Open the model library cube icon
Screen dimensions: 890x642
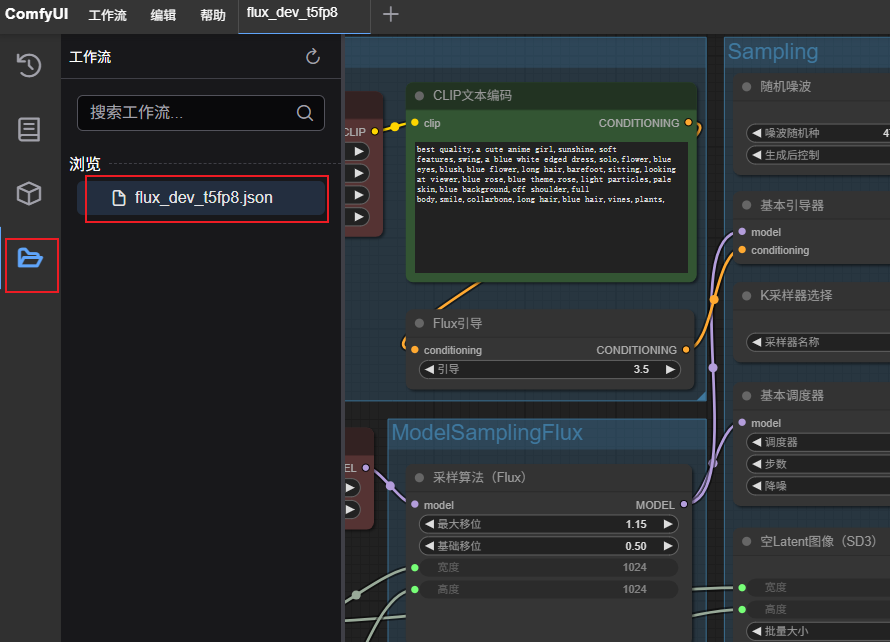29,193
